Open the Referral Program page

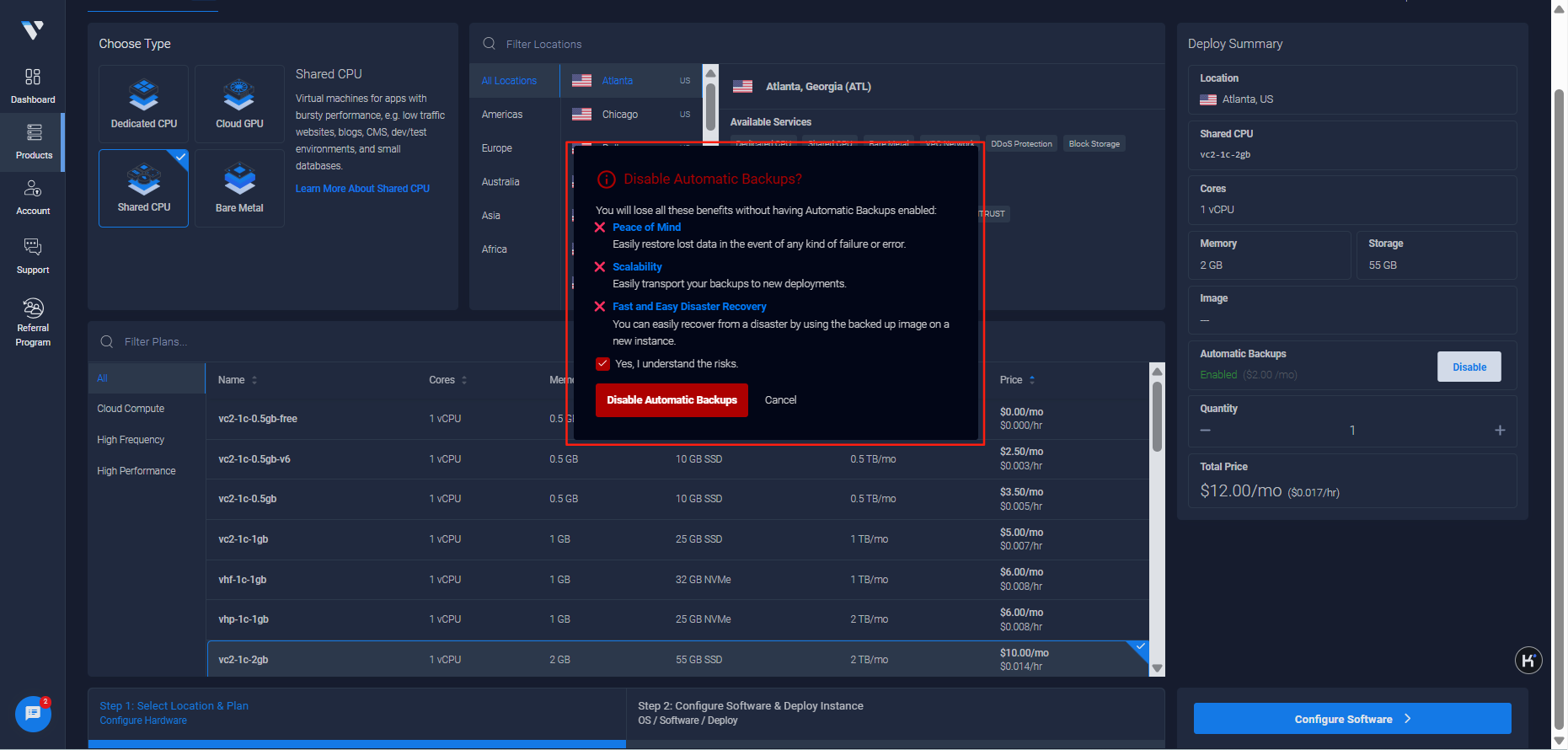click(x=33, y=322)
